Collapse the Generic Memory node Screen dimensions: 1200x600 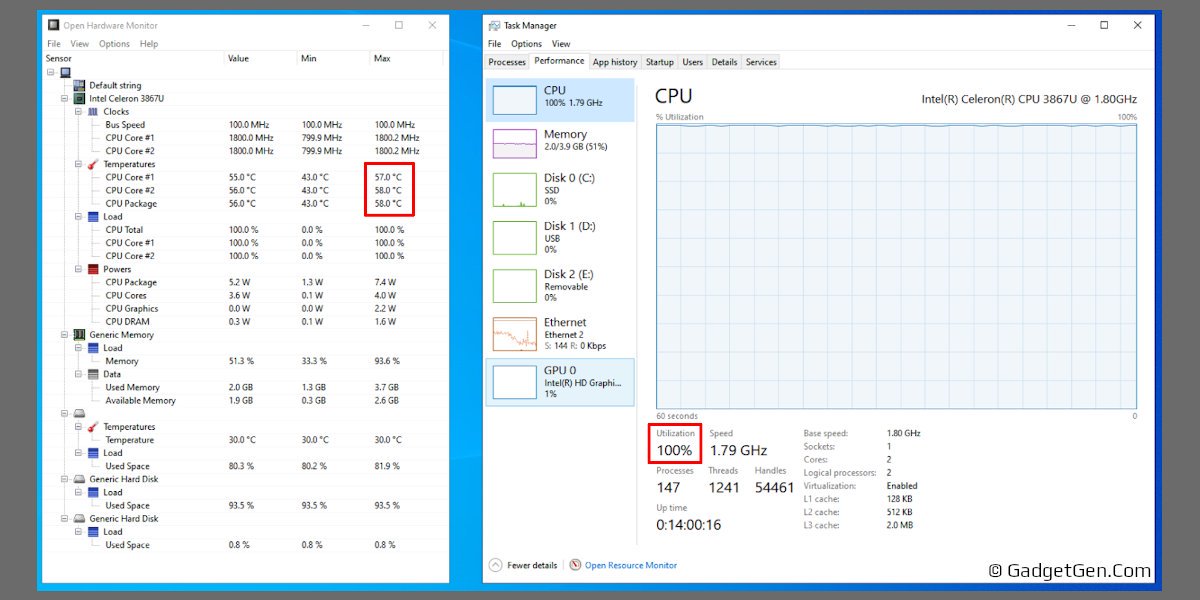coord(64,334)
